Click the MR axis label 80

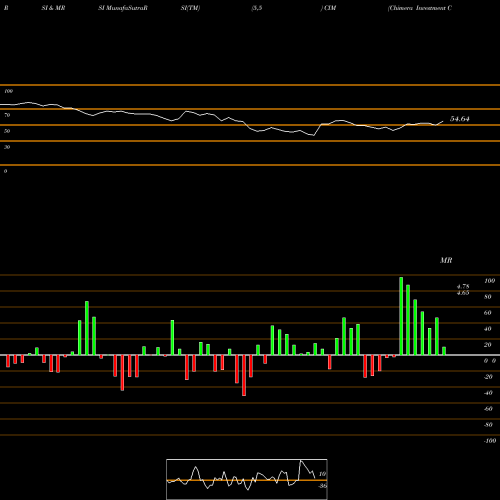click(488, 297)
